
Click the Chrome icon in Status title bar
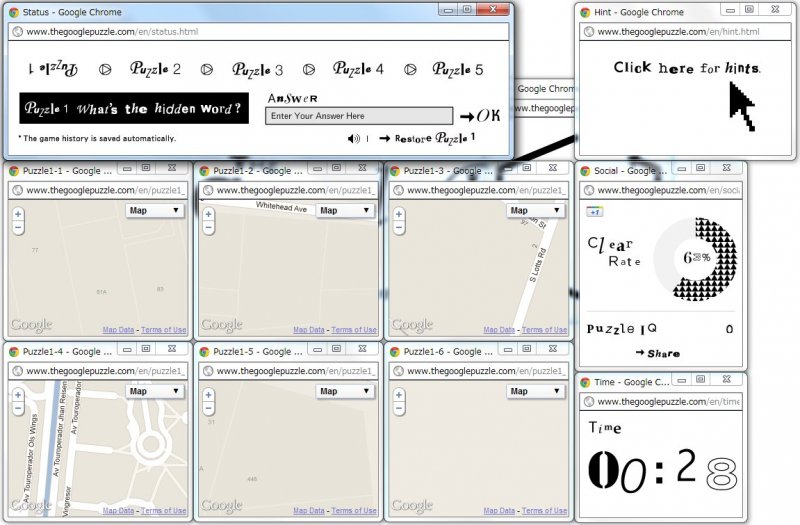point(14,12)
